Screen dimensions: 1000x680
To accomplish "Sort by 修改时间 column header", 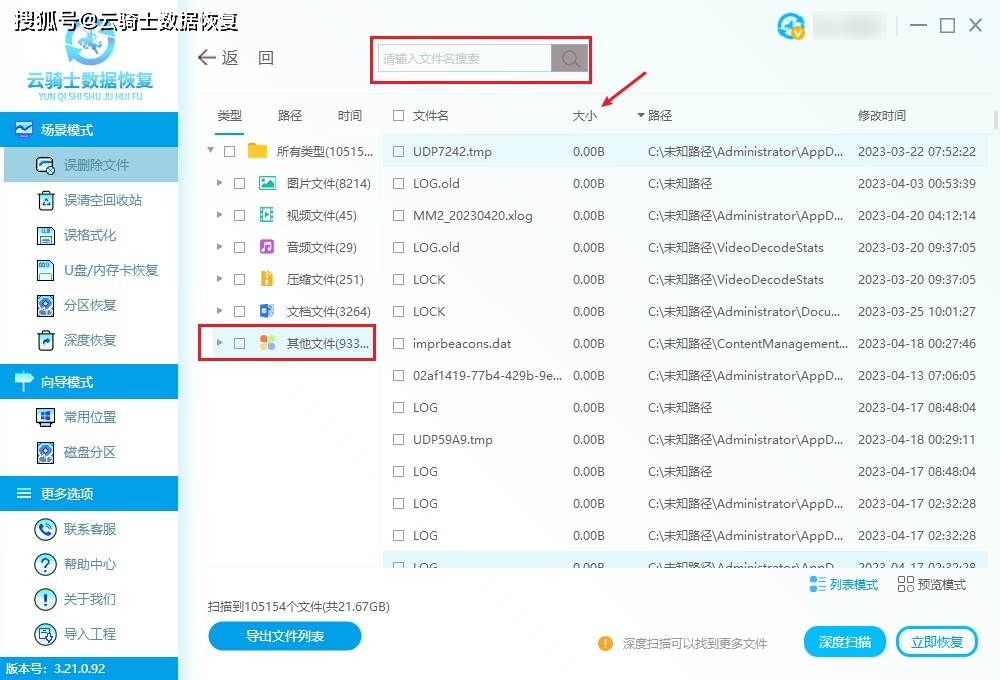I will (x=881, y=115).
